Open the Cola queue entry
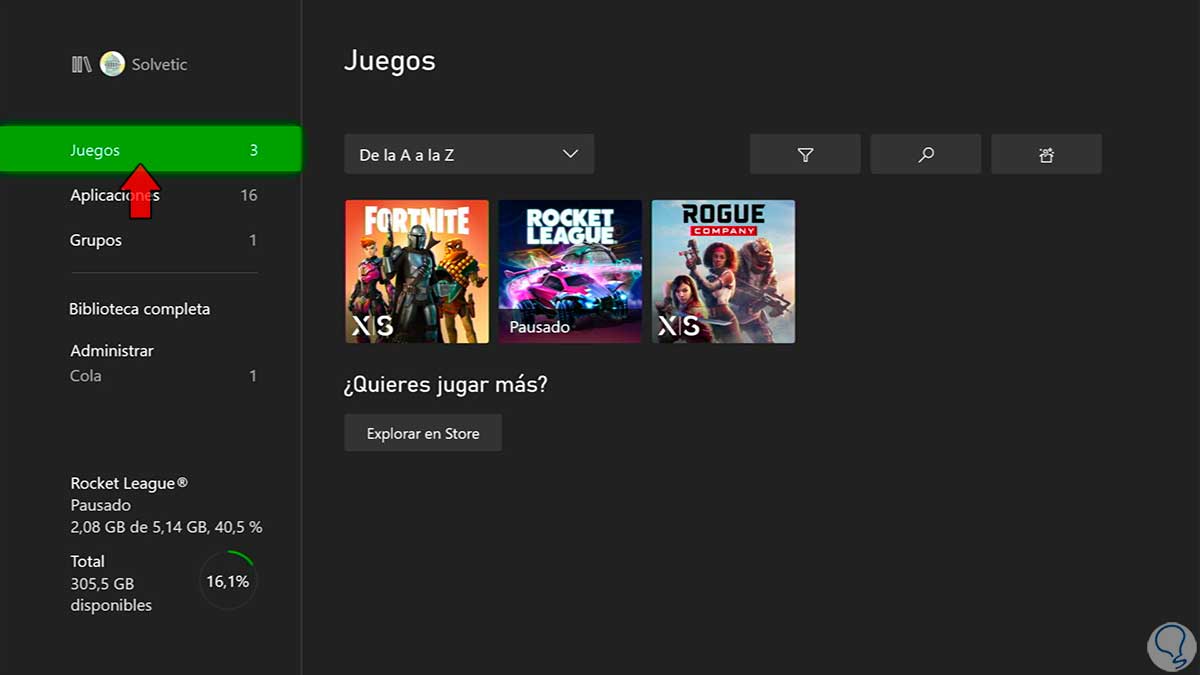 click(x=164, y=376)
